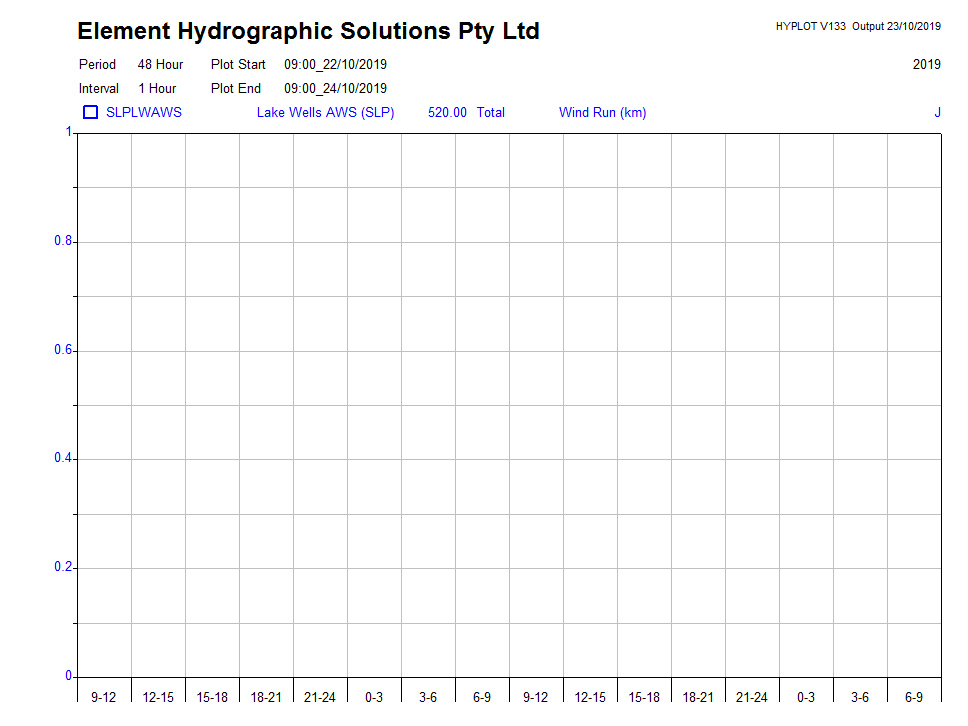The height and width of the screenshot is (726, 968).
Task: Click the Lake Wells AWS (SLP) station name
Action: coord(325,112)
